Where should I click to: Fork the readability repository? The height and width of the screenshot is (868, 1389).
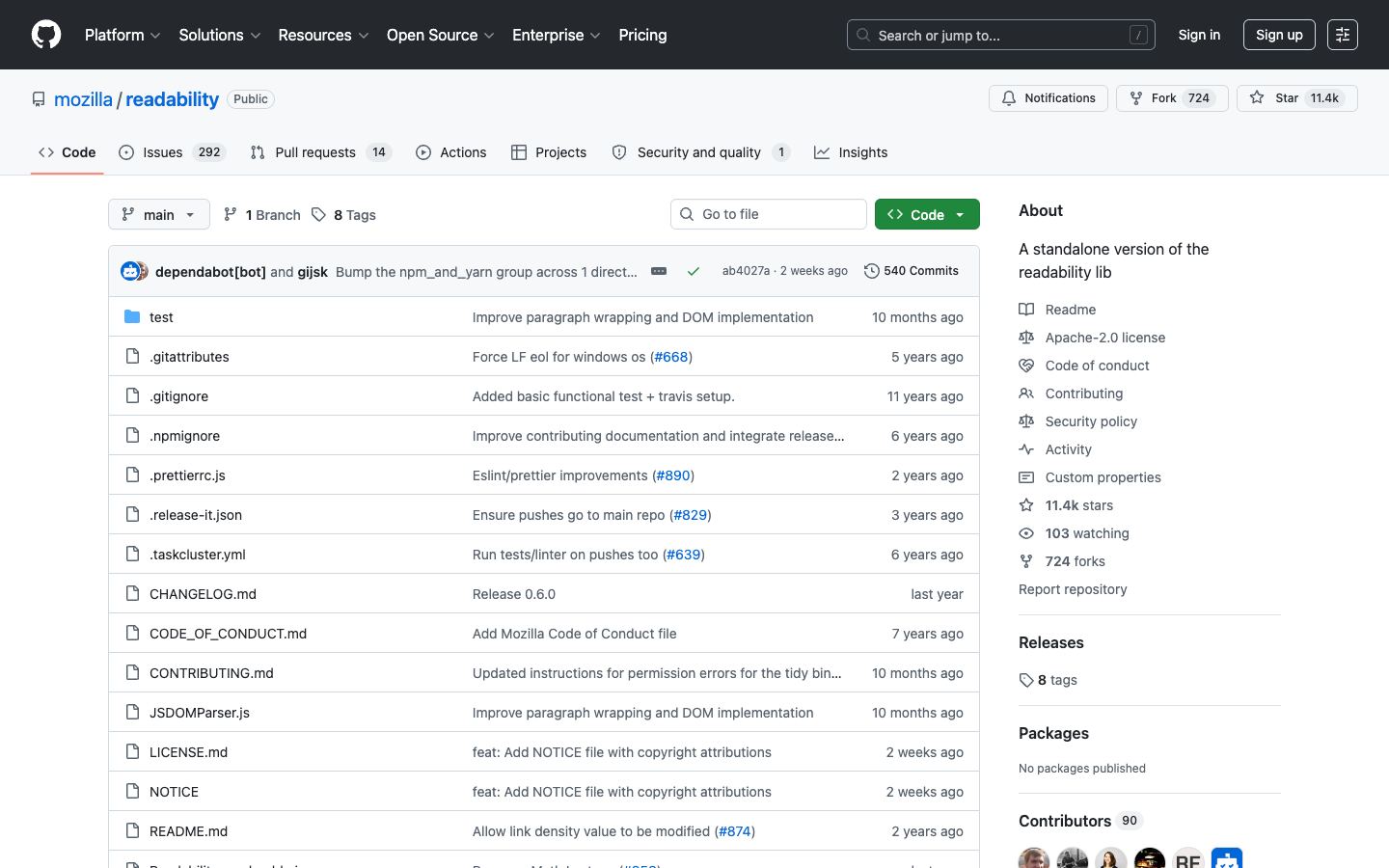[1172, 98]
